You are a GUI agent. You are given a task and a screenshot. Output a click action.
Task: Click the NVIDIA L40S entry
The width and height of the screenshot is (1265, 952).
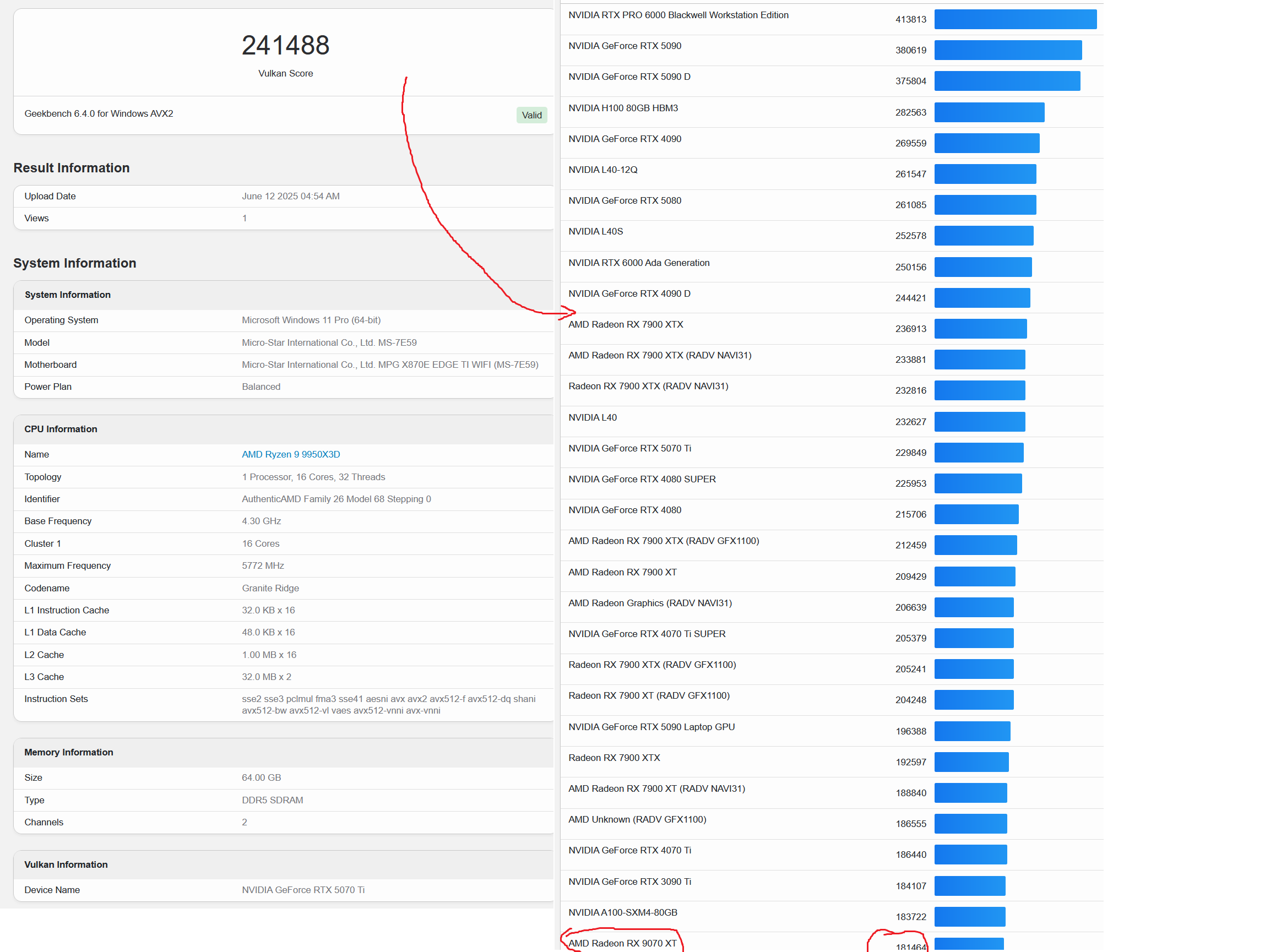[595, 232]
